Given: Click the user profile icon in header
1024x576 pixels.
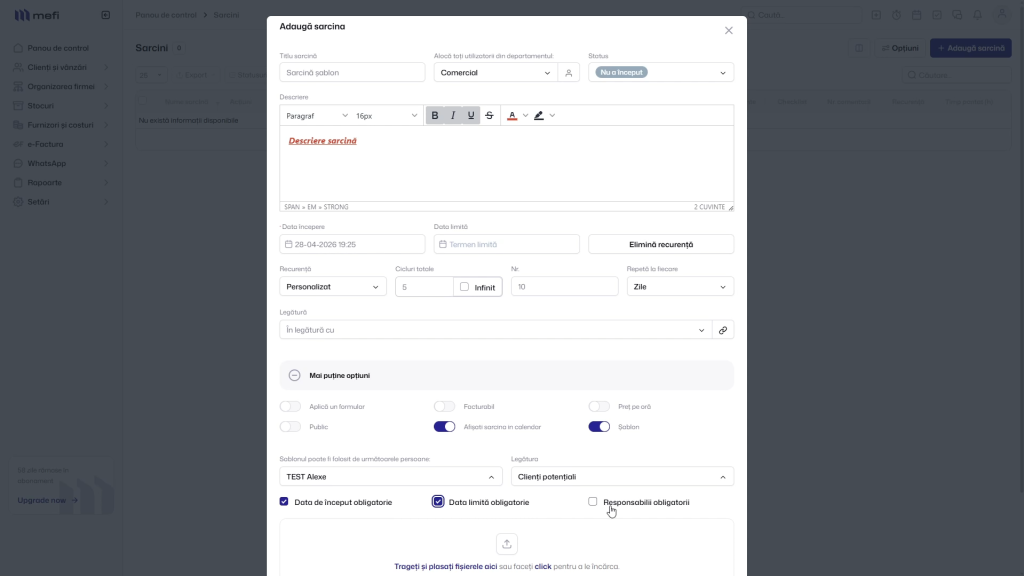Looking at the screenshot, I should (x=1002, y=14).
